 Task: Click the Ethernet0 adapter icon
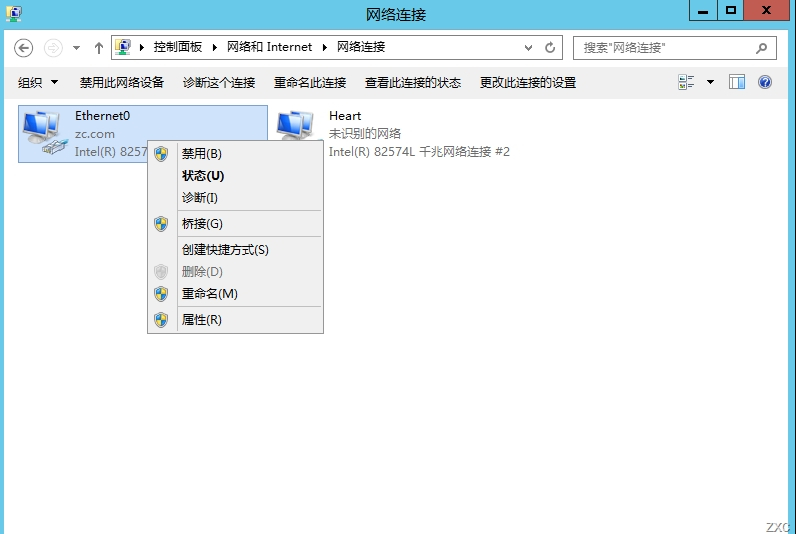pyautogui.click(x=45, y=133)
